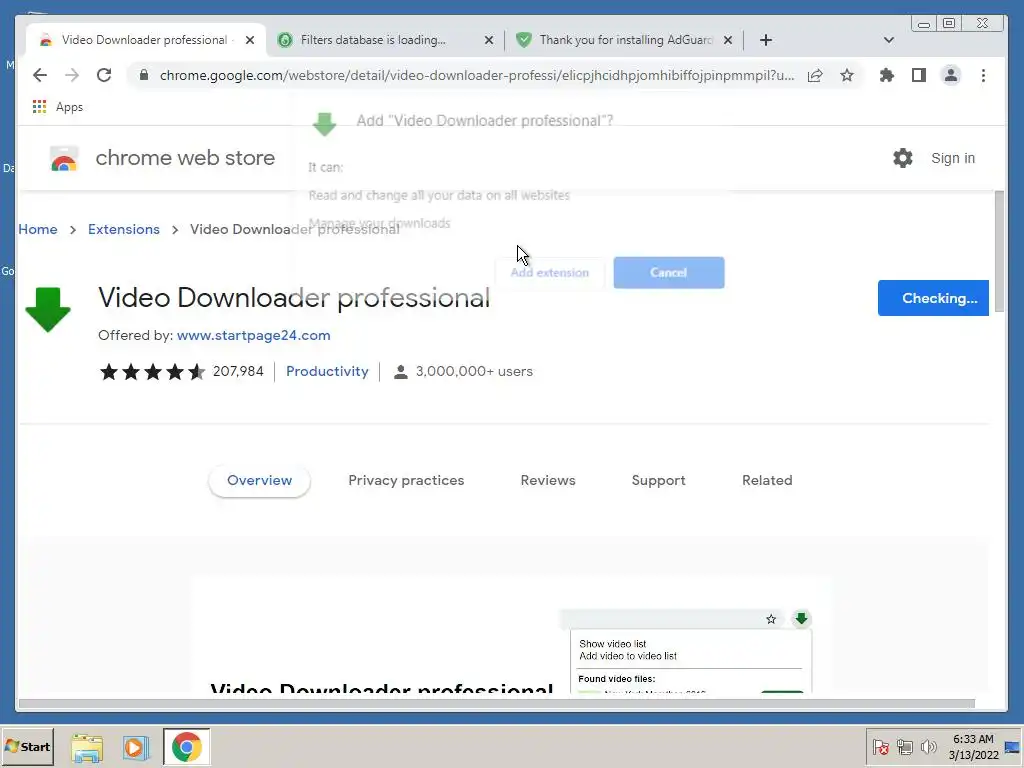1024x768 pixels.
Task: Click the Chrome taskbar icon
Action: click(187, 747)
